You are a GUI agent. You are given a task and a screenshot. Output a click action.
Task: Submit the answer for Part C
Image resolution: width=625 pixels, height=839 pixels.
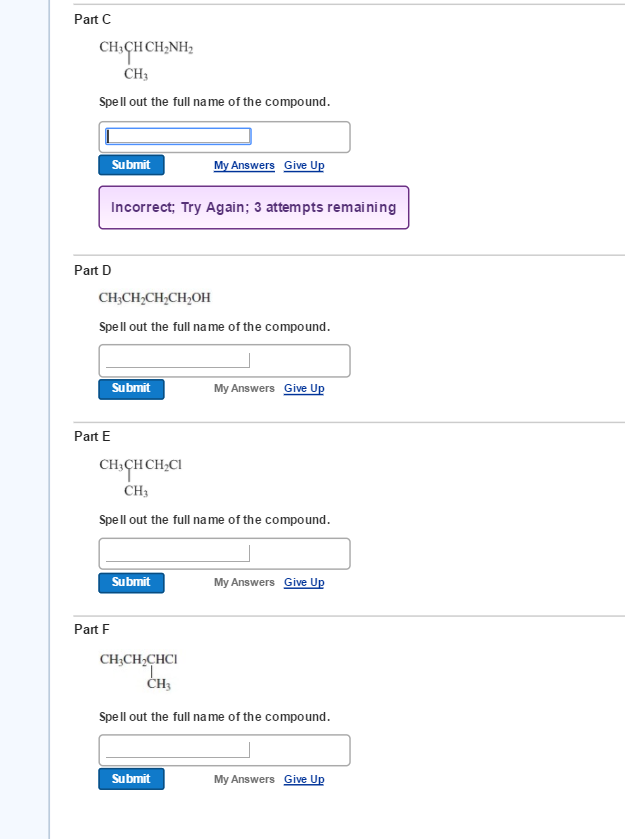(x=131, y=164)
